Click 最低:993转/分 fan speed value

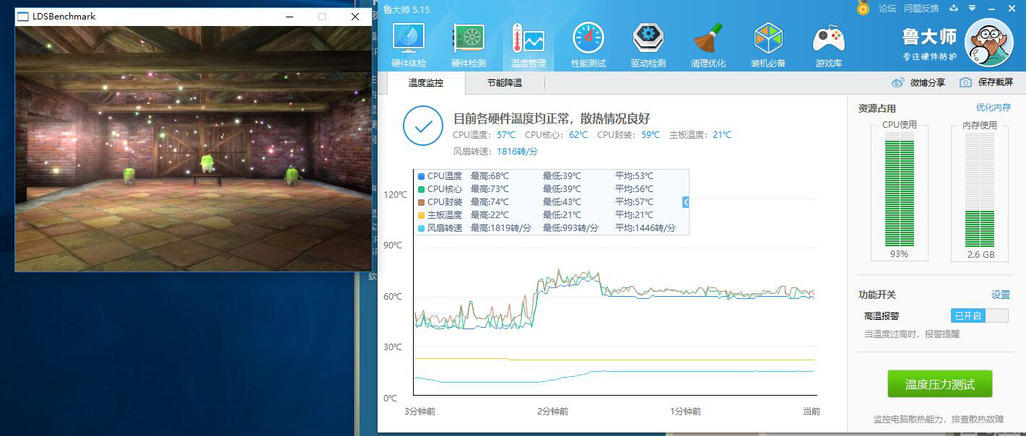point(571,228)
